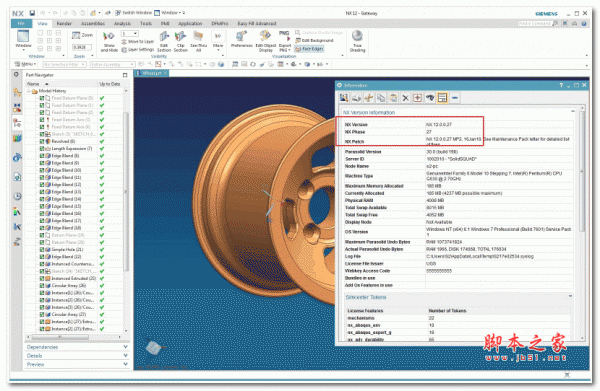Click the Switch Window button
This screenshot has height=391, width=600.
pos(133,13)
